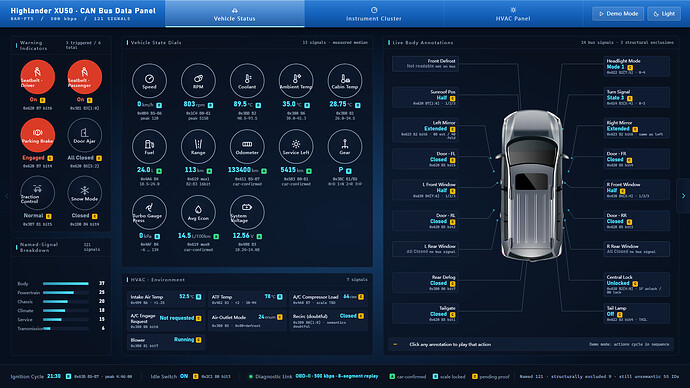The image size is (690, 388).
Task: Open the HVAC Panel tab
Action: click(513, 14)
